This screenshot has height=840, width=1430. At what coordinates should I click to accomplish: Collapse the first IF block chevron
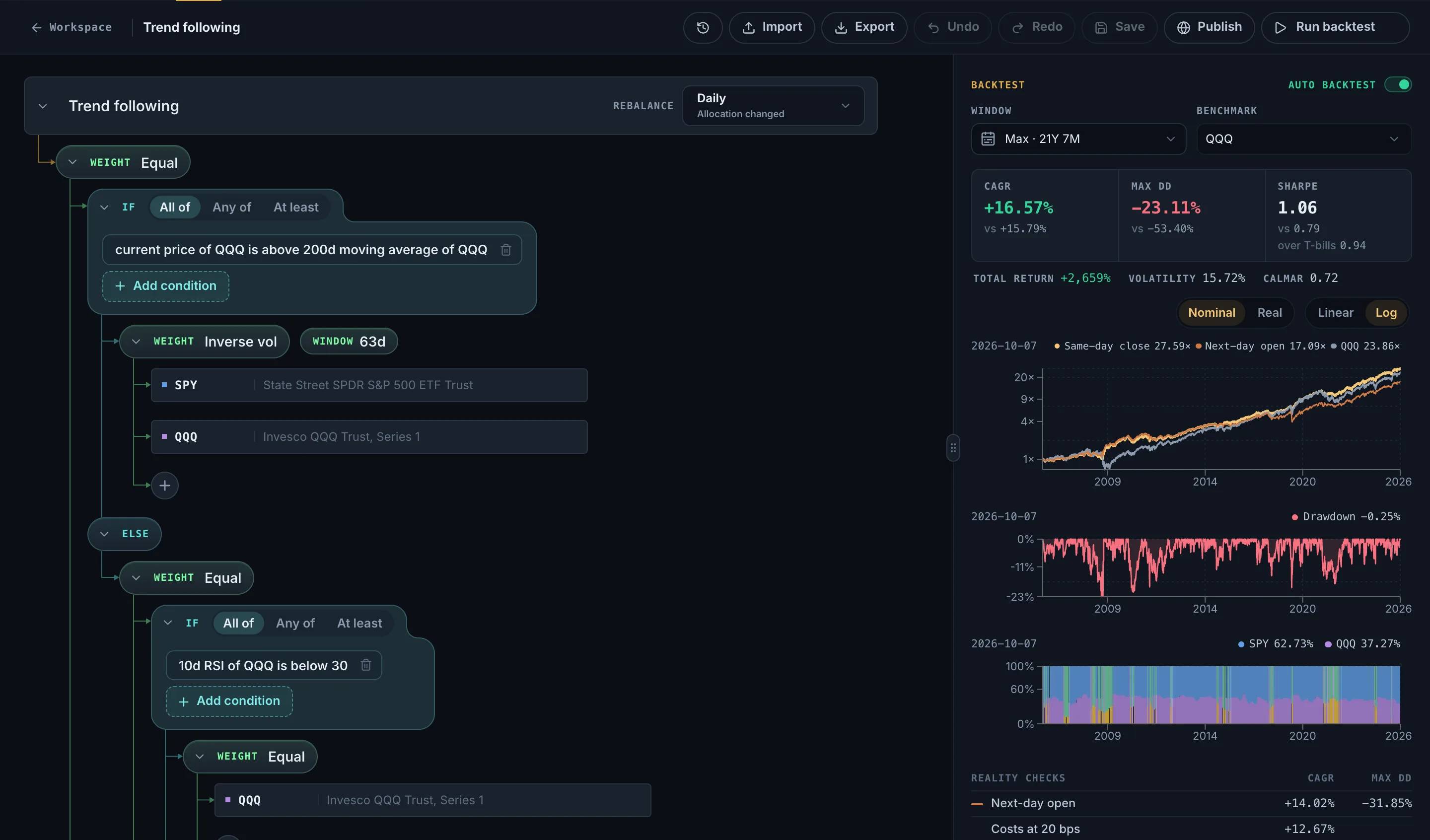(104, 207)
